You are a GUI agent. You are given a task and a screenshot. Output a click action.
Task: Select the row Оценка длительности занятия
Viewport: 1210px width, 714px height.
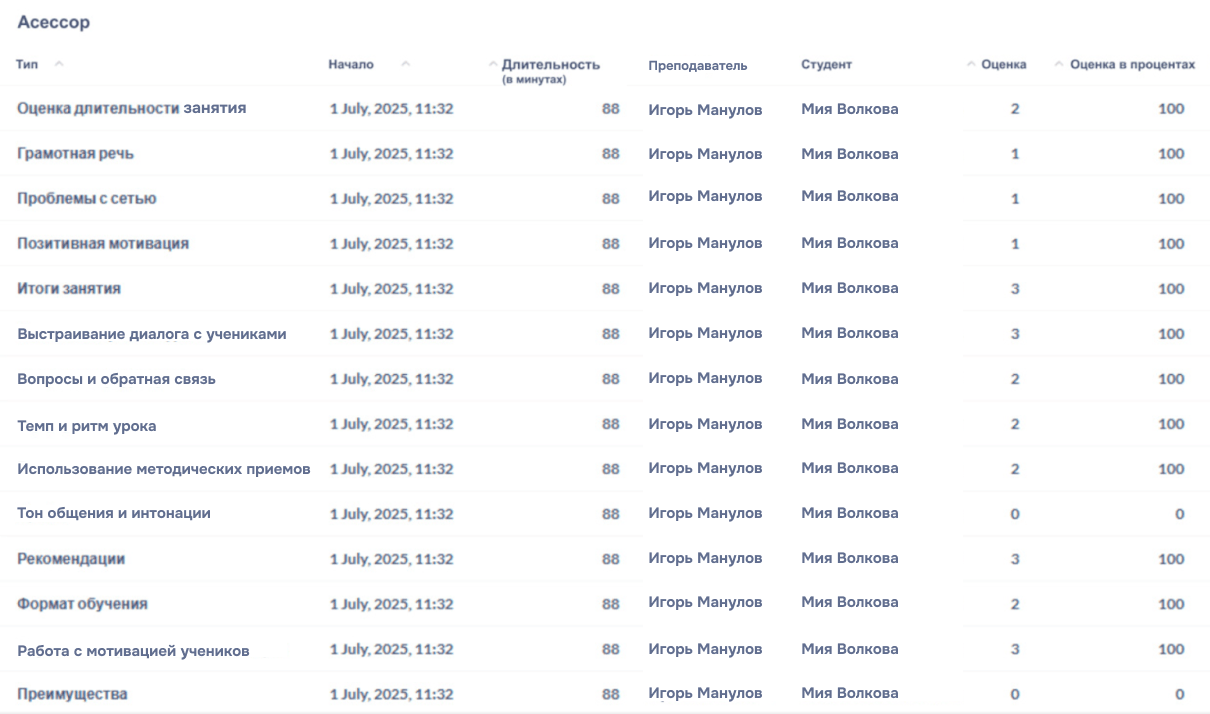pos(605,108)
